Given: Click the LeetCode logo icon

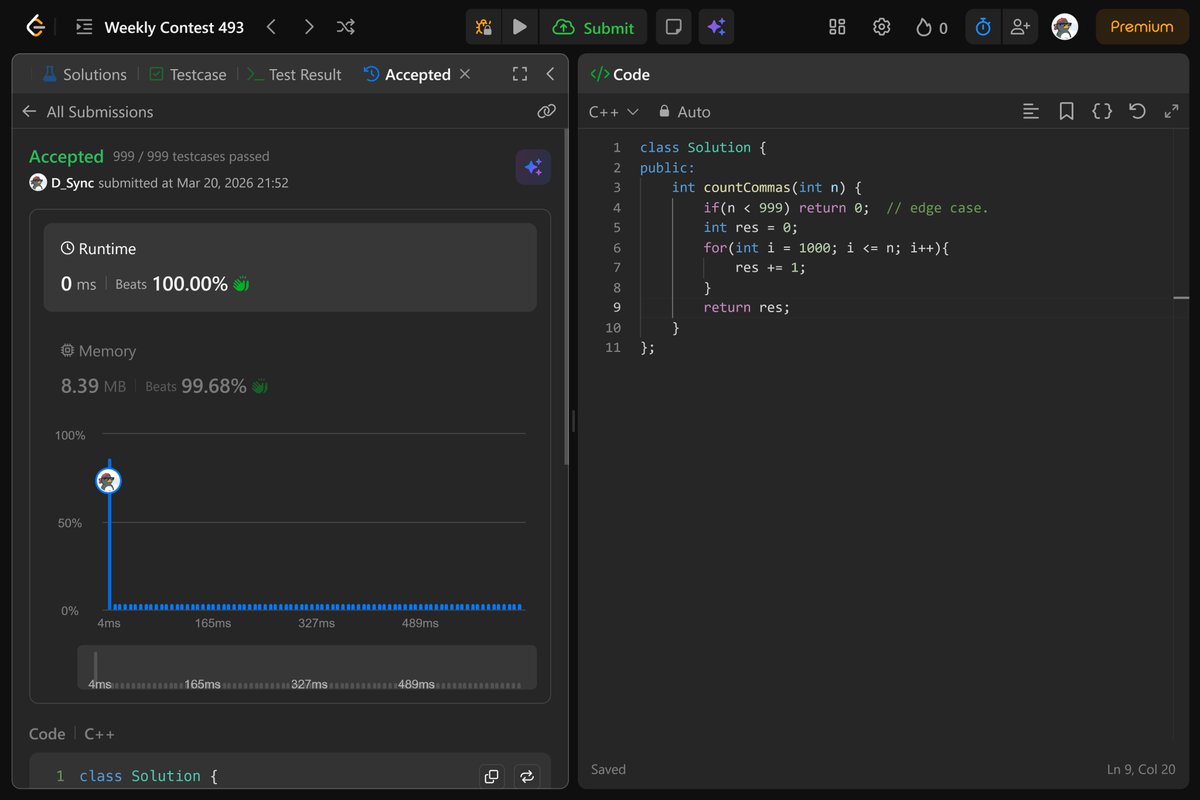Looking at the screenshot, I should [x=35, y=27].
